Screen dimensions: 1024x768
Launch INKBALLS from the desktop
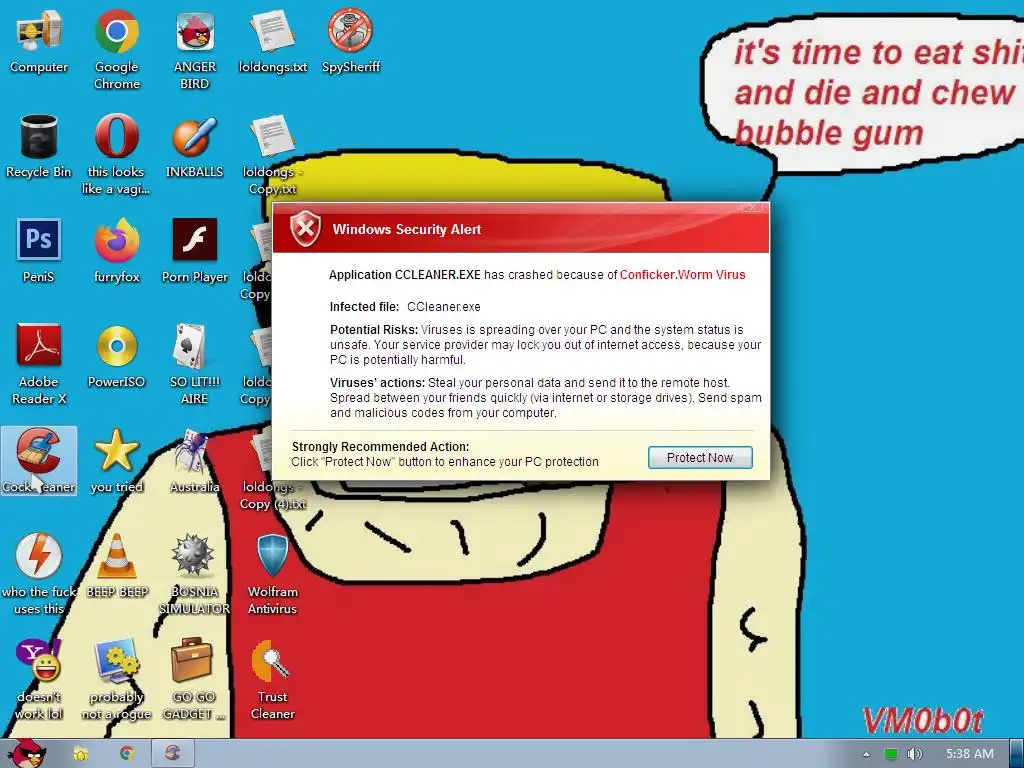(195, 146)
